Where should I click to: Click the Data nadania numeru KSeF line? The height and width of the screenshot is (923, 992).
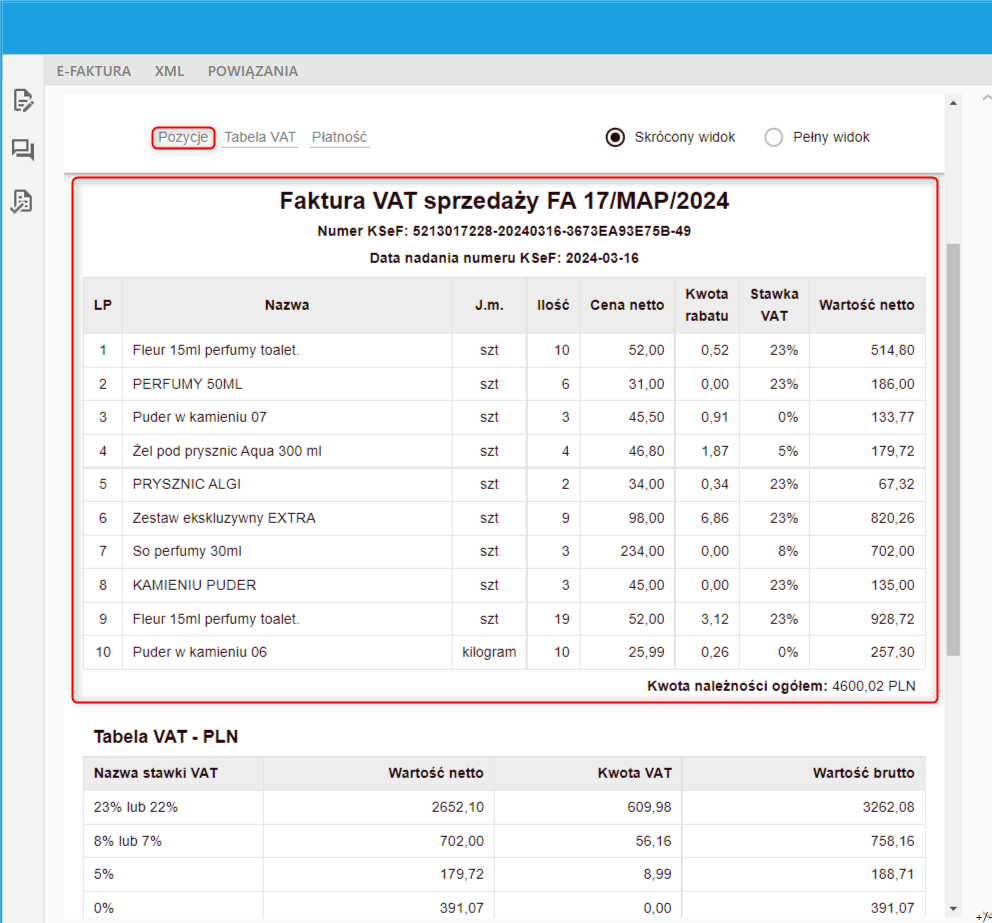[504, 258]
